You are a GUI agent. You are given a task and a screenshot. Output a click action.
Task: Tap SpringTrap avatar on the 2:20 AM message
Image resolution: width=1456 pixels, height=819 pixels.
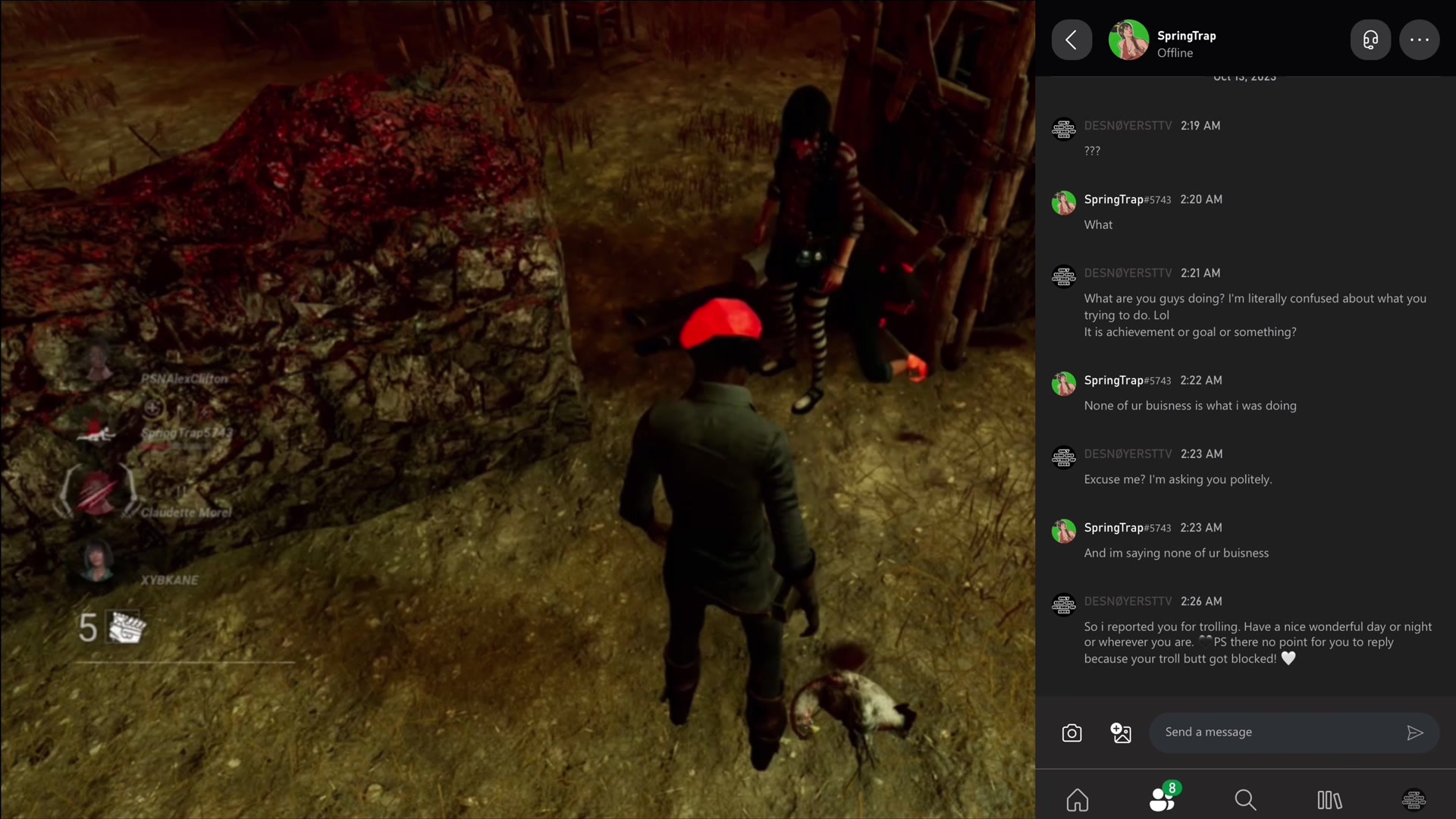pos(1063,203)
